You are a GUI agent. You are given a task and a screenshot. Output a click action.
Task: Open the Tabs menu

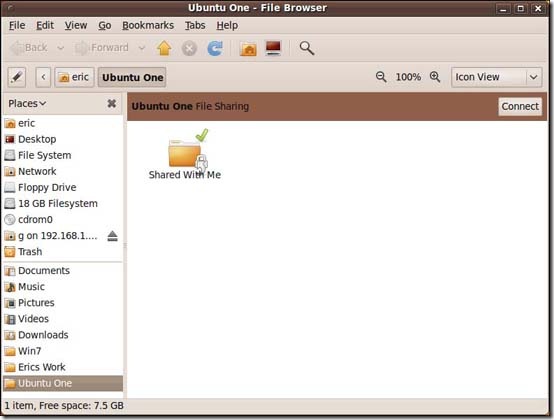[x=195, y=25]
